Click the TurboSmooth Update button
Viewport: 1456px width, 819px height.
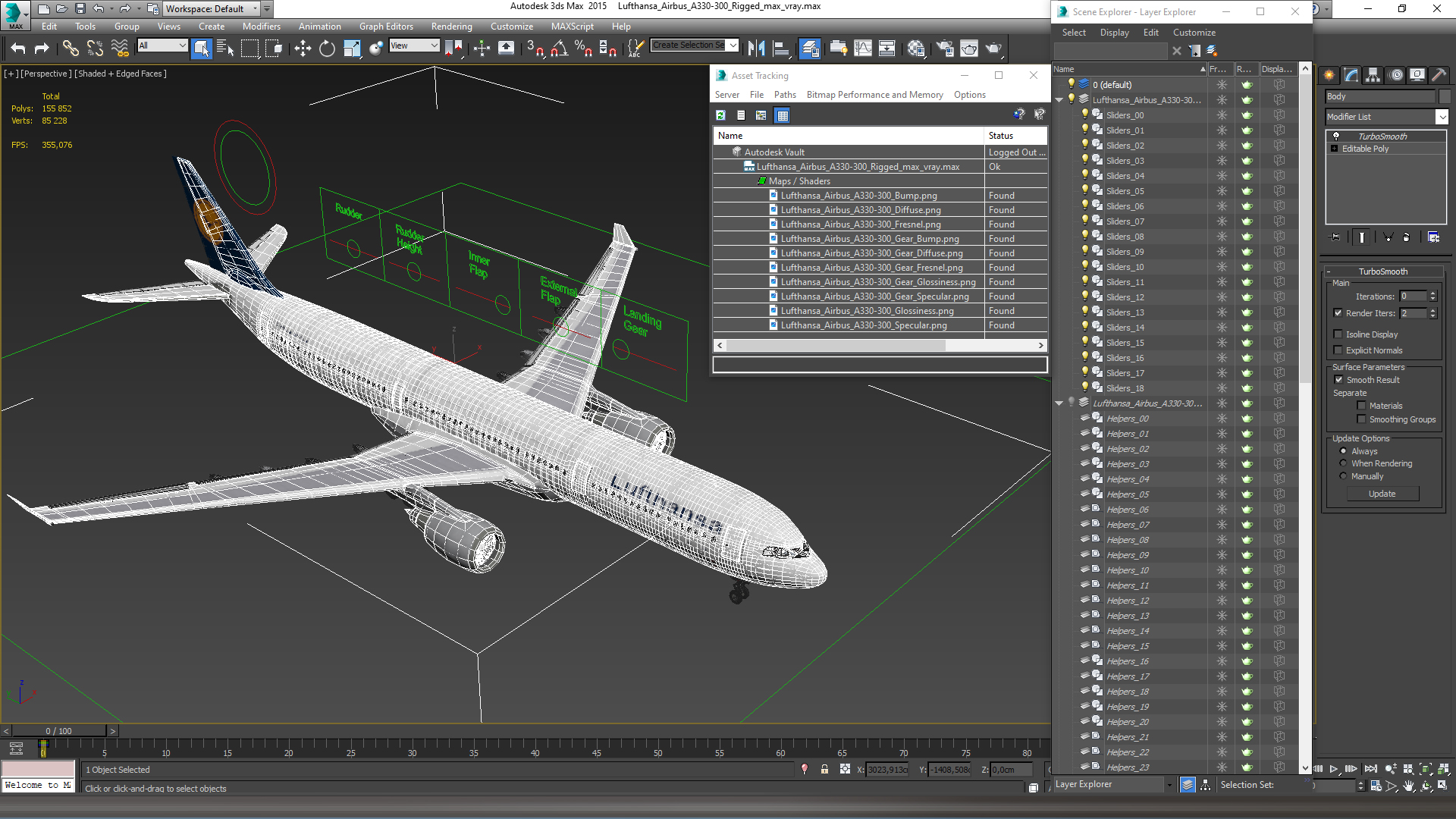click(1382, 494)
